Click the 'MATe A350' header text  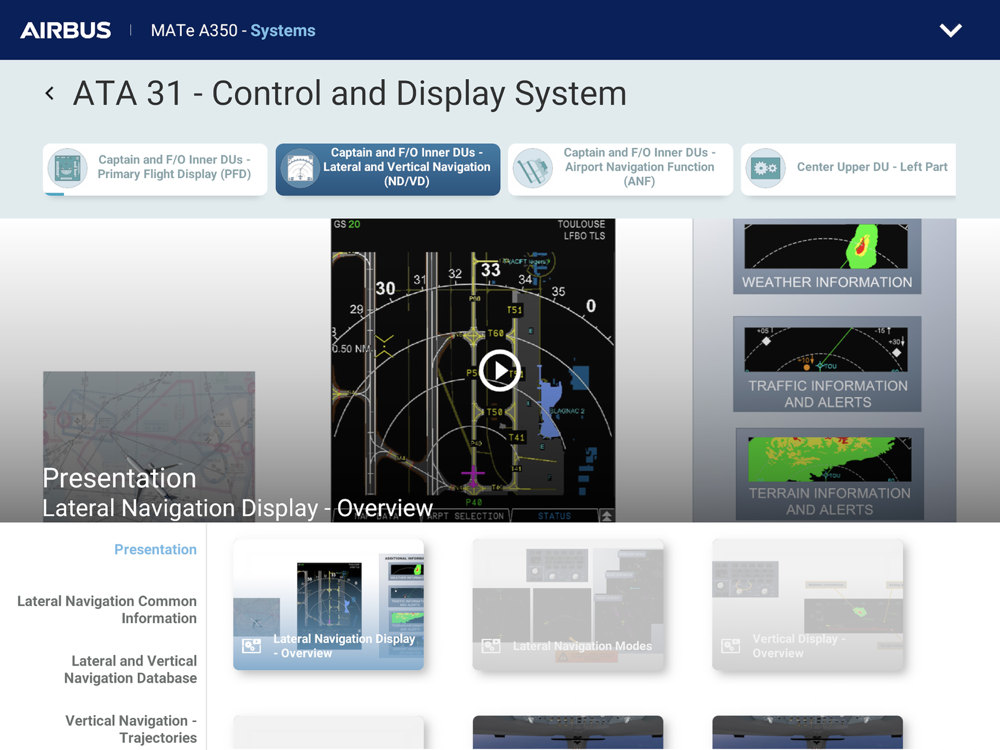(194, 31)
